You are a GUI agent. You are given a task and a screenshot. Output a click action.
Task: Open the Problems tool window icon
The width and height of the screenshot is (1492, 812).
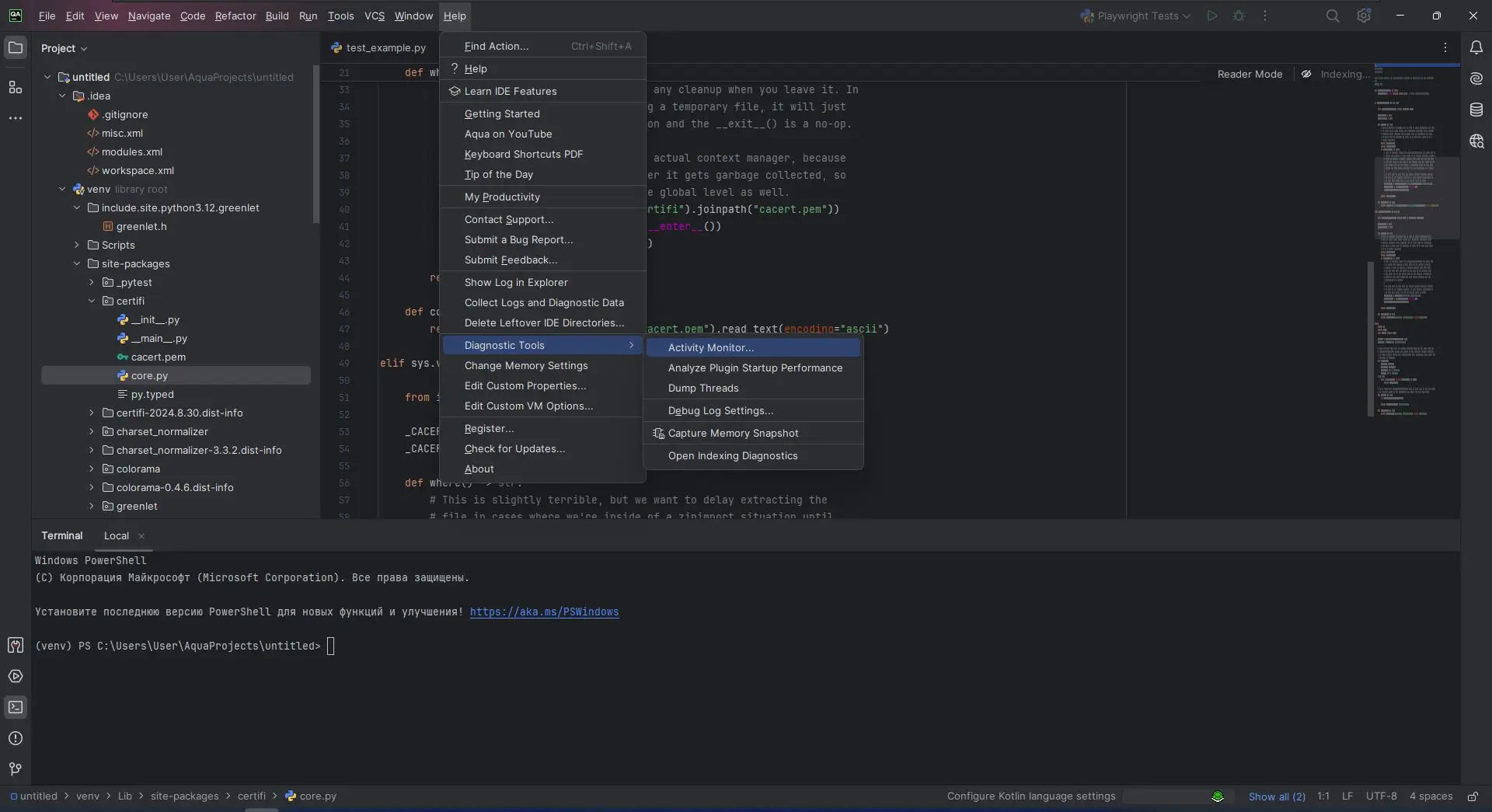point(16,738)
